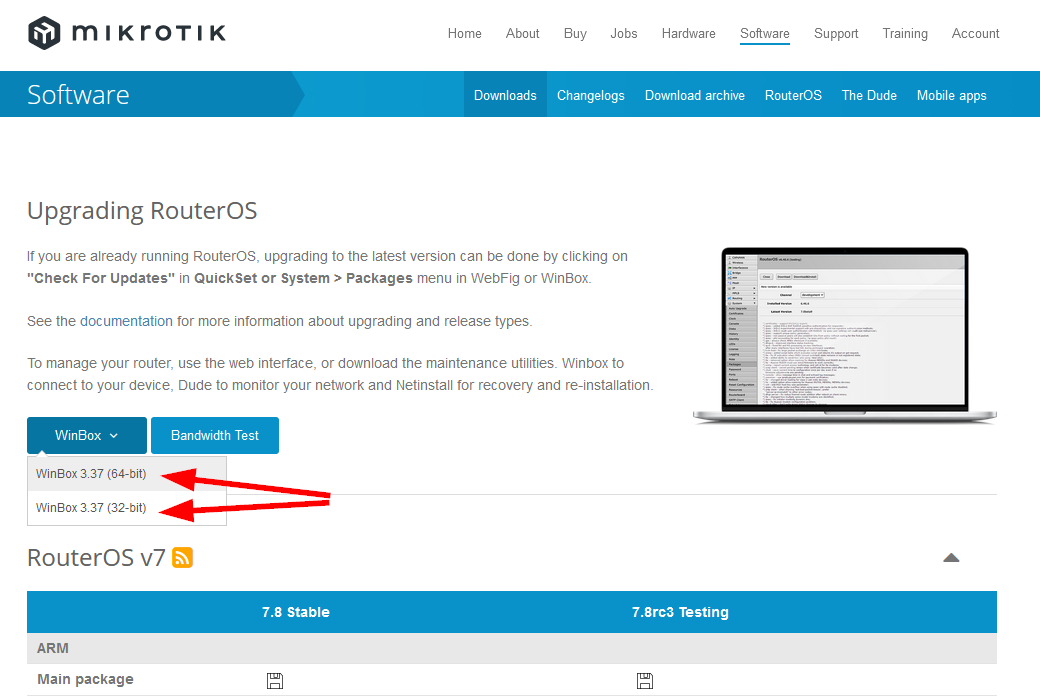This screenshot has width=1040, height=698.
Task: Open the Mobile apps tab
Action: coord(951,95)
